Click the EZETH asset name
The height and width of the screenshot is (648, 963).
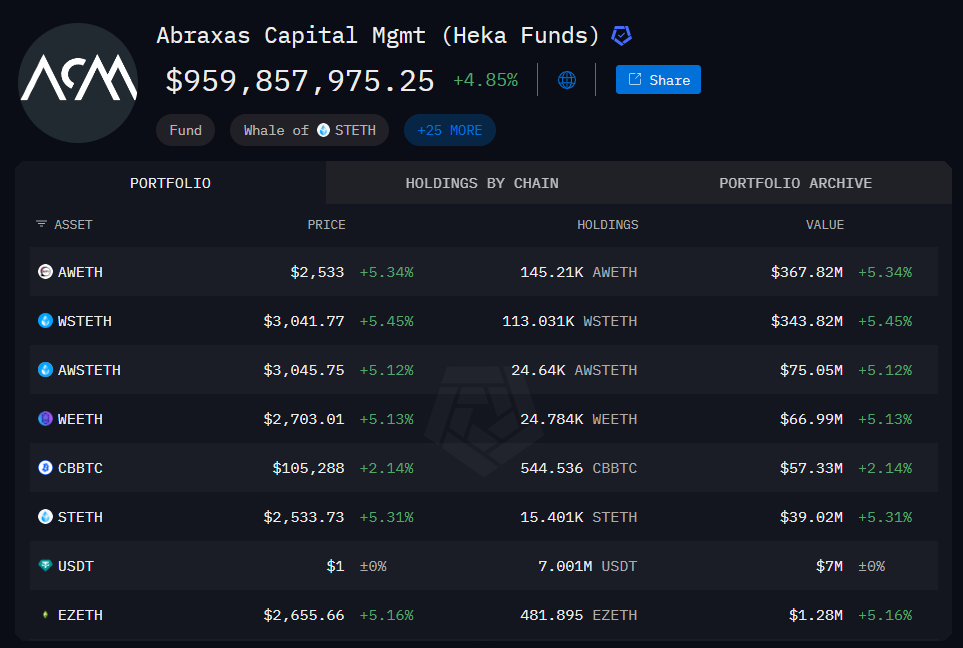click(80, 615)
